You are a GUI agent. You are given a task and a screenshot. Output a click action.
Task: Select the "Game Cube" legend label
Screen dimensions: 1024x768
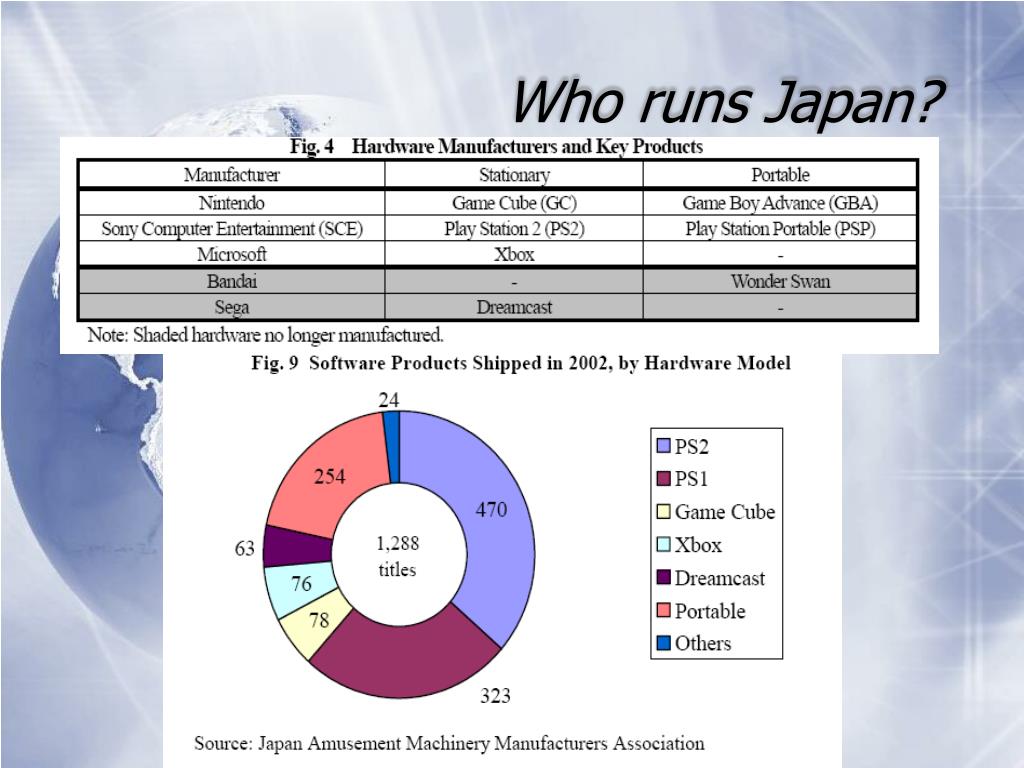[x=725, y=512]
